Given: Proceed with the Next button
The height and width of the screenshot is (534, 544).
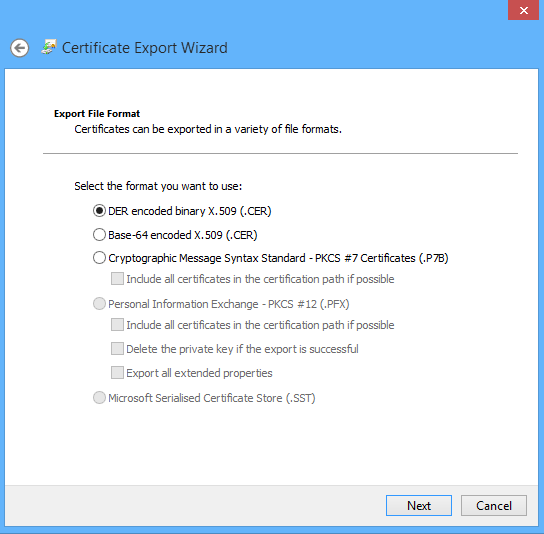Looking at the screenshot, I should click(x=419, y=506).
